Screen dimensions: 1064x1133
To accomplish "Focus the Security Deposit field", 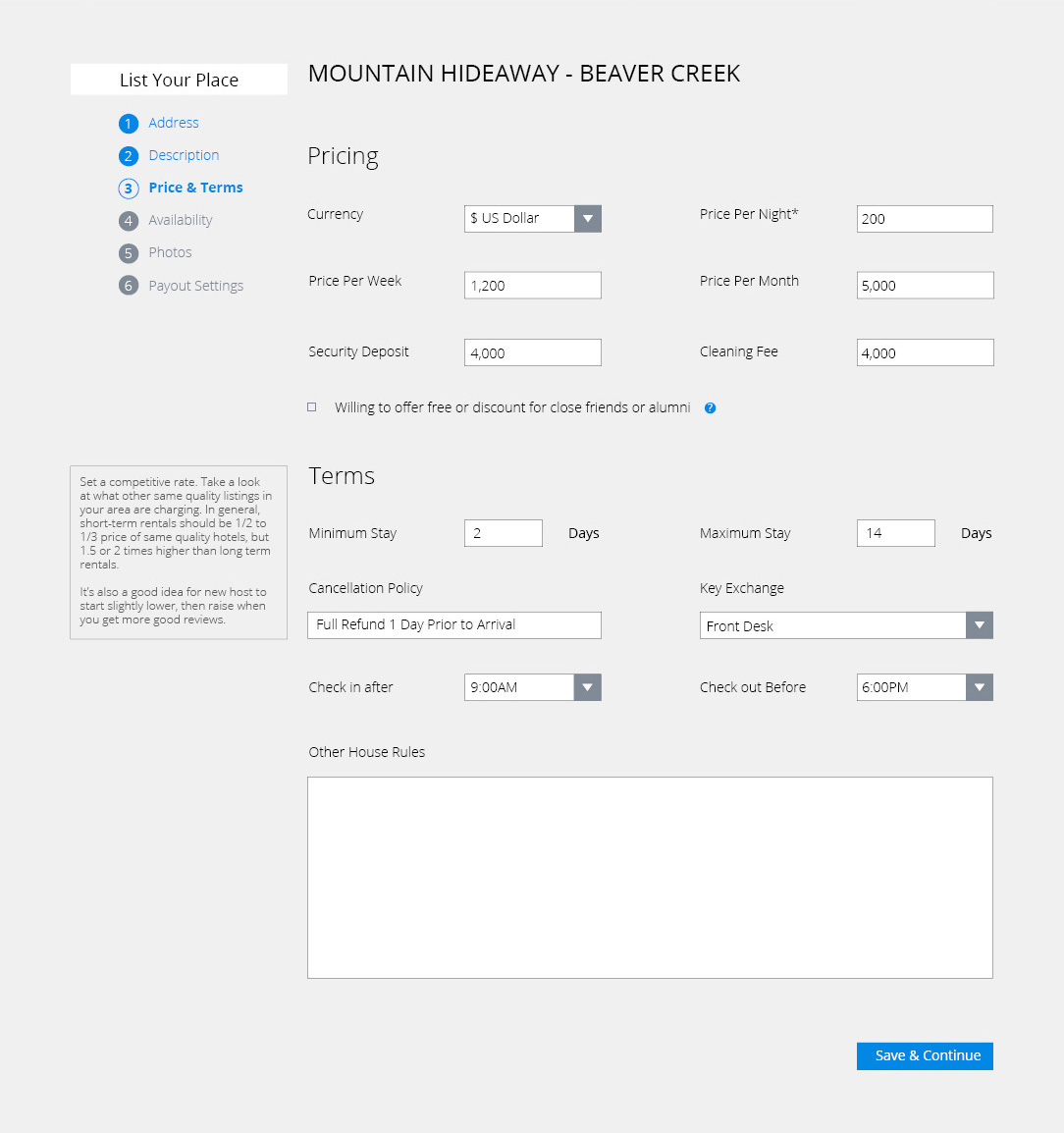I will [x=533, y=352].
